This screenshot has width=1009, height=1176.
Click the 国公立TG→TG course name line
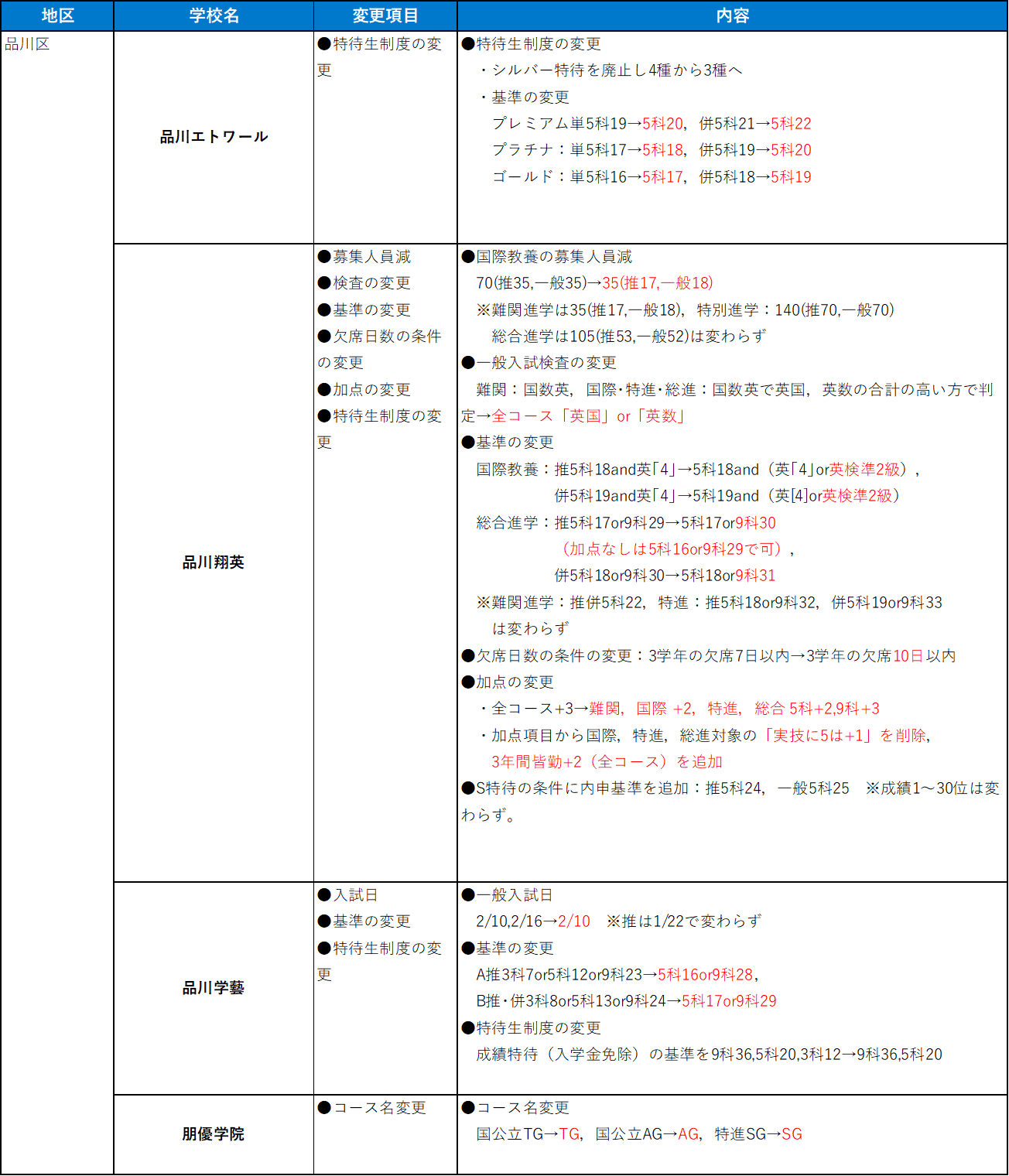(639, 1134)
